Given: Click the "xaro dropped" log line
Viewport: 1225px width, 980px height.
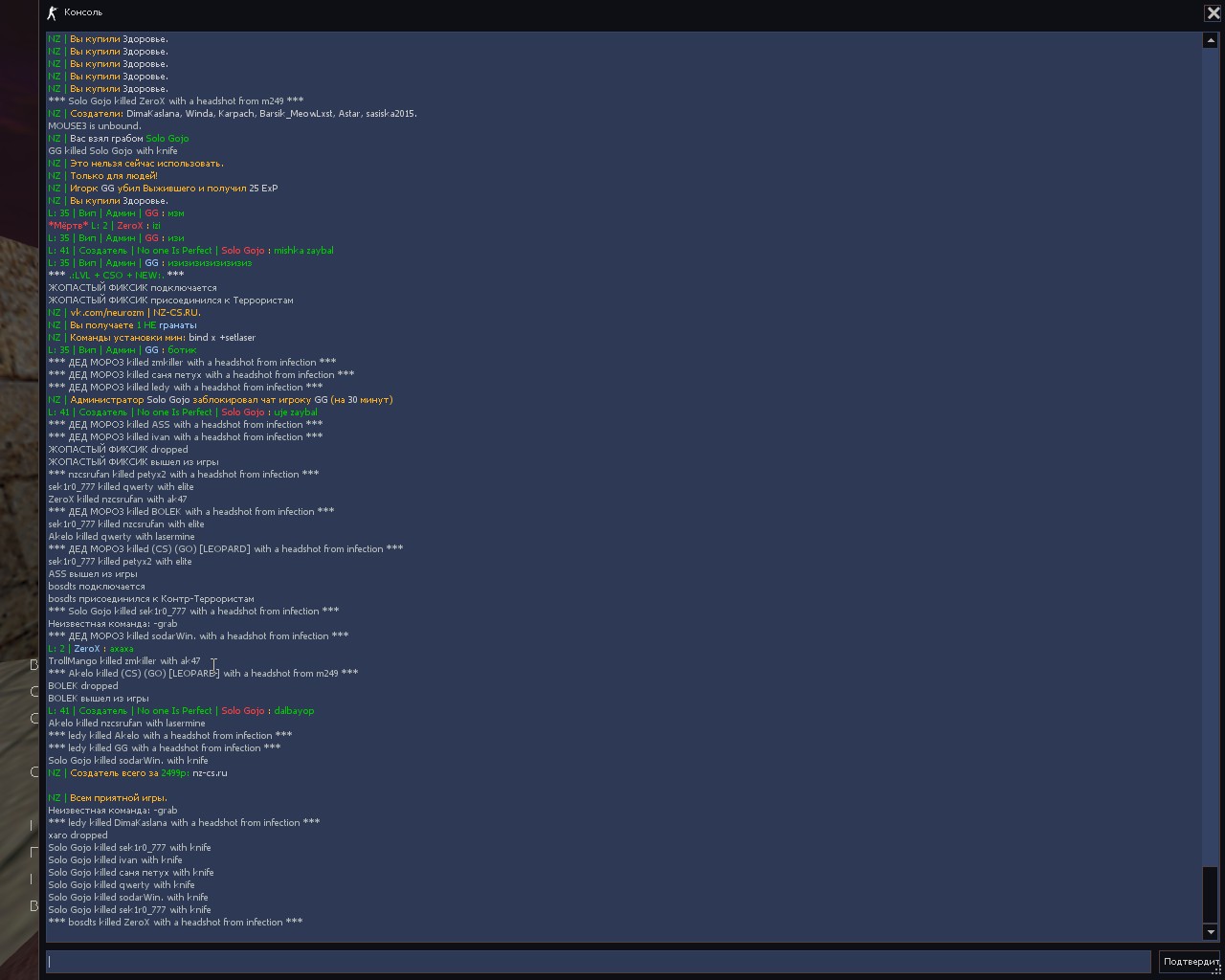Looking at the screenshot, I should [78, 835].
